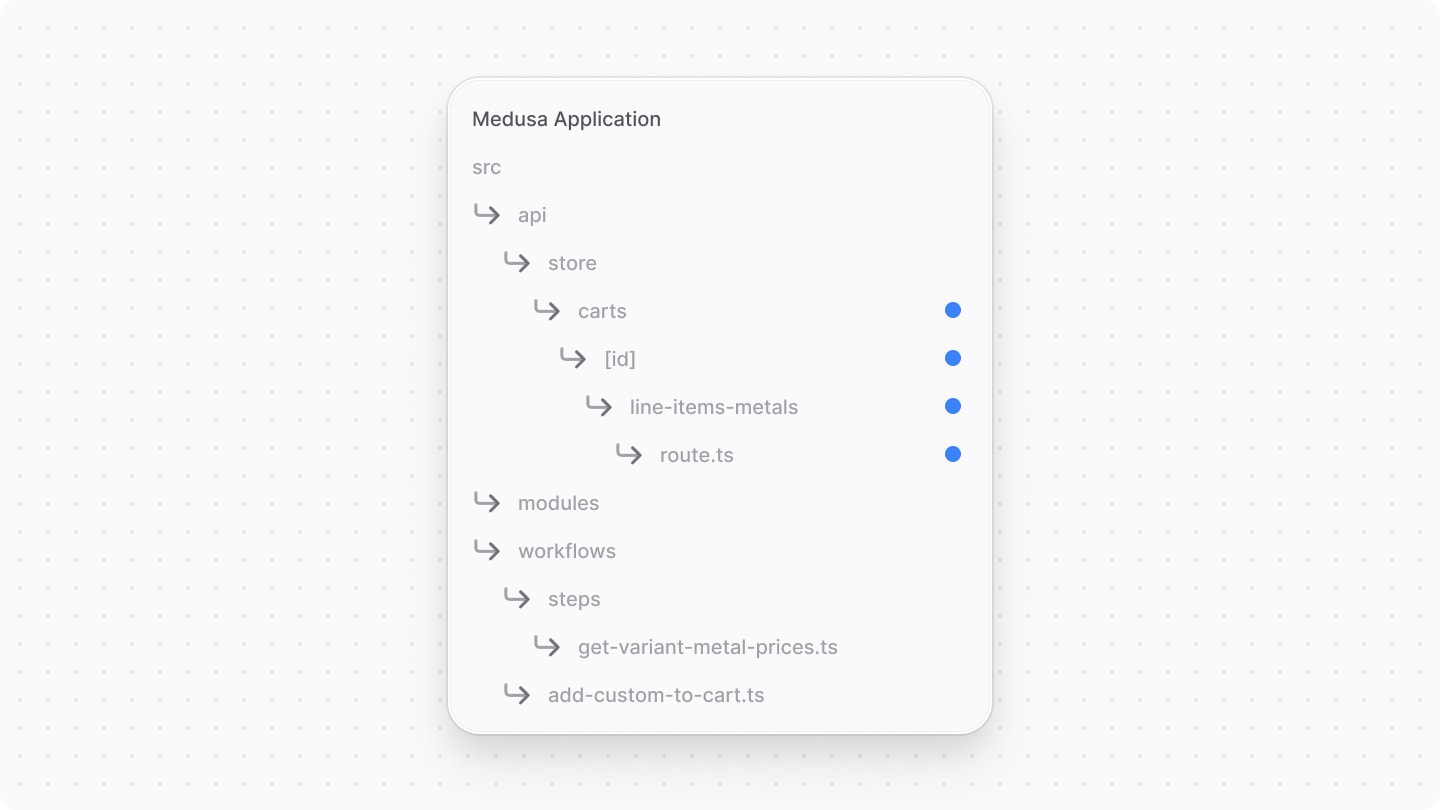1440x810 pixels.
Task: Click the blue dot on line-items-metals row
Action: [953, 406]
